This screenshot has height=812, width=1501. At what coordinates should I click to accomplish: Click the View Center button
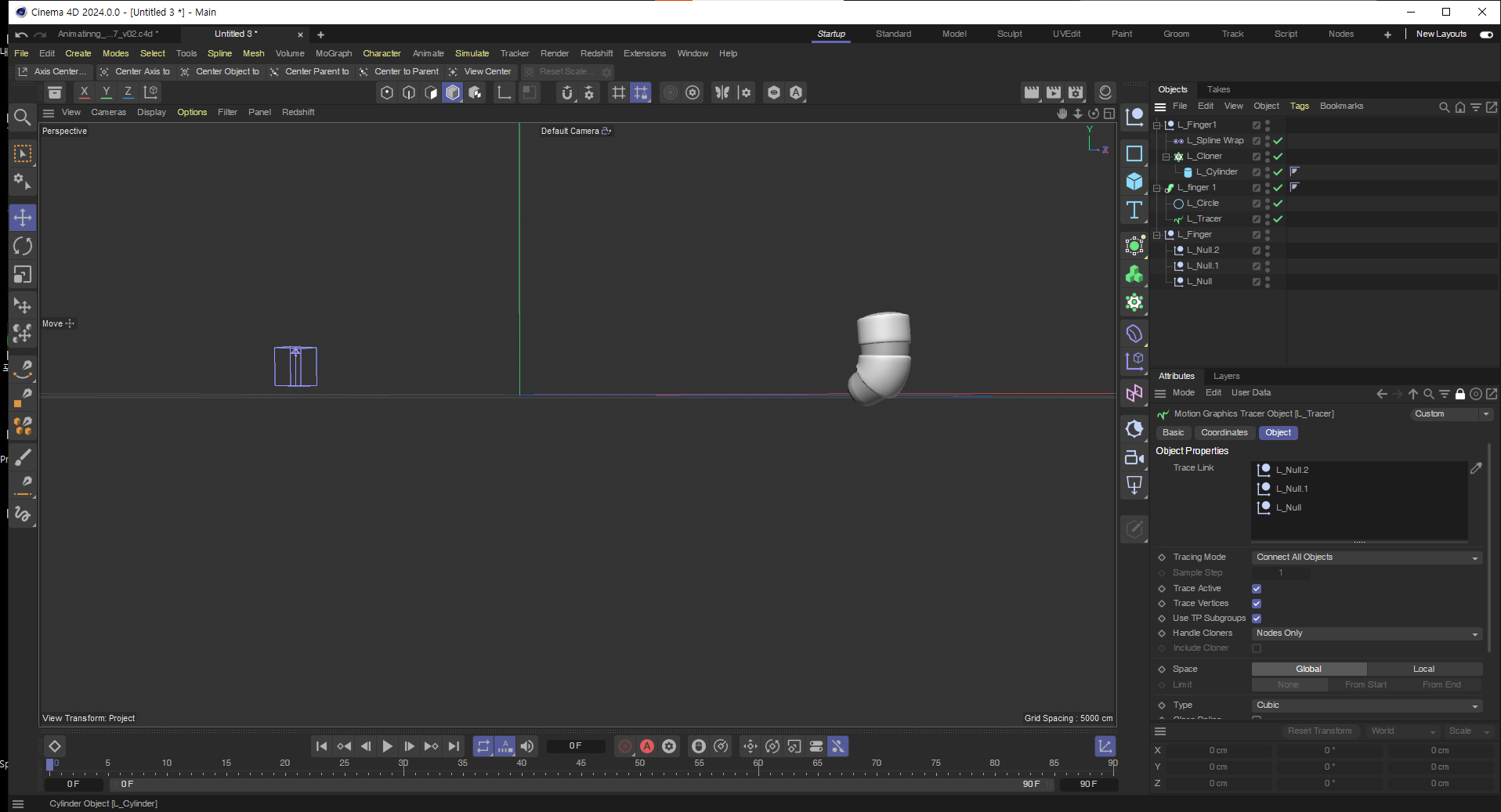480,72
